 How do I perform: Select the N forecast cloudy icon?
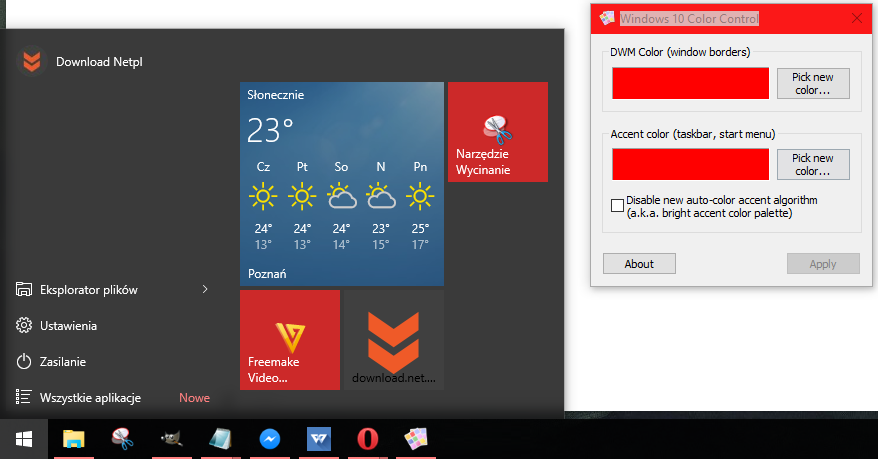click(381, 197)
